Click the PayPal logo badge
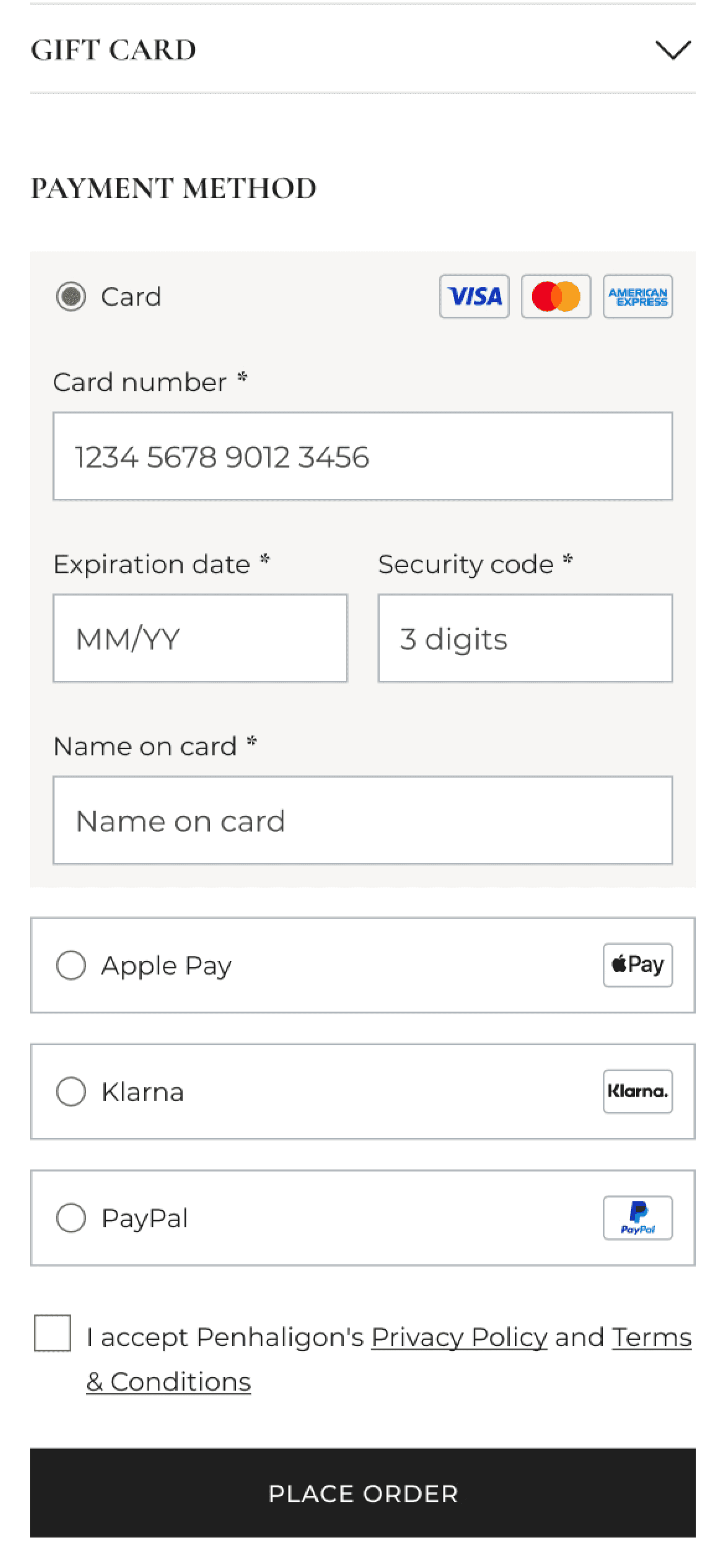This screenshot has height=1568, width=725. [637, 1217]
